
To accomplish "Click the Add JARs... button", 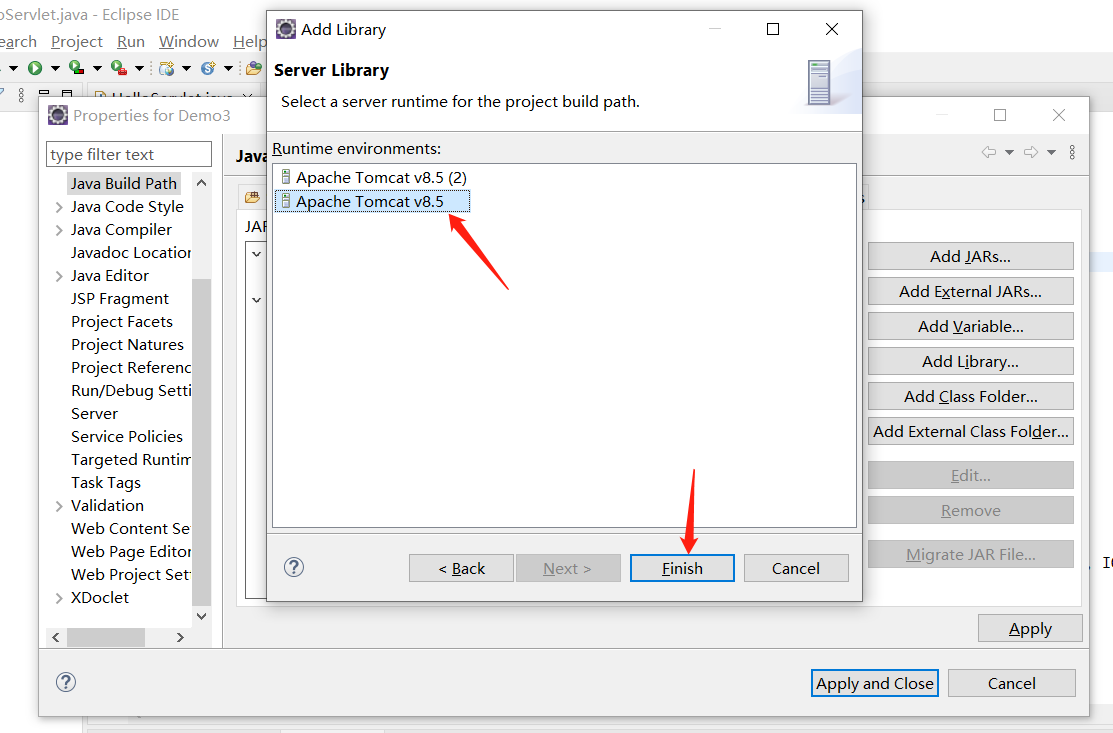I will click(970, 256).
